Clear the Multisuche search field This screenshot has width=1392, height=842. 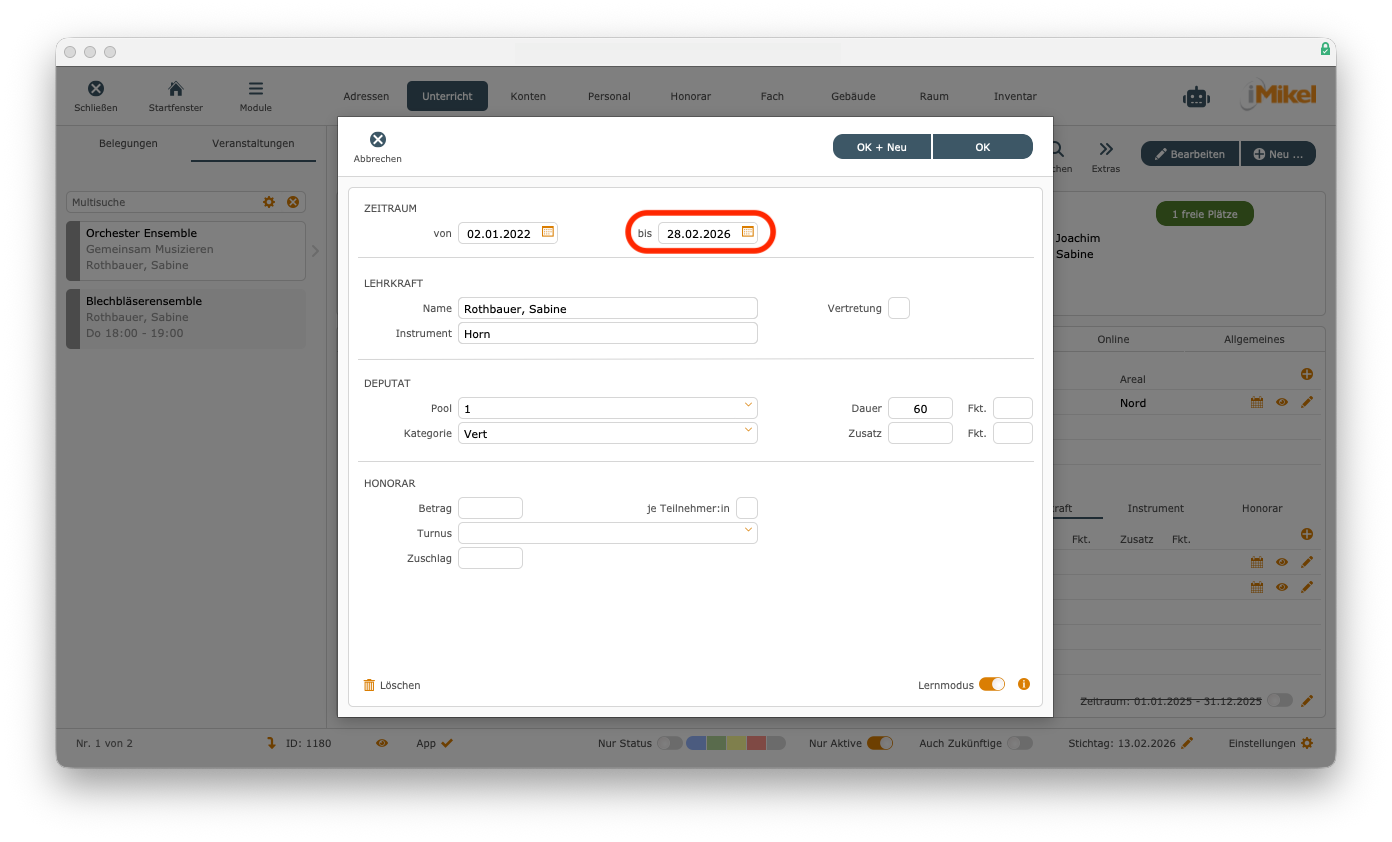coord(293,202)
